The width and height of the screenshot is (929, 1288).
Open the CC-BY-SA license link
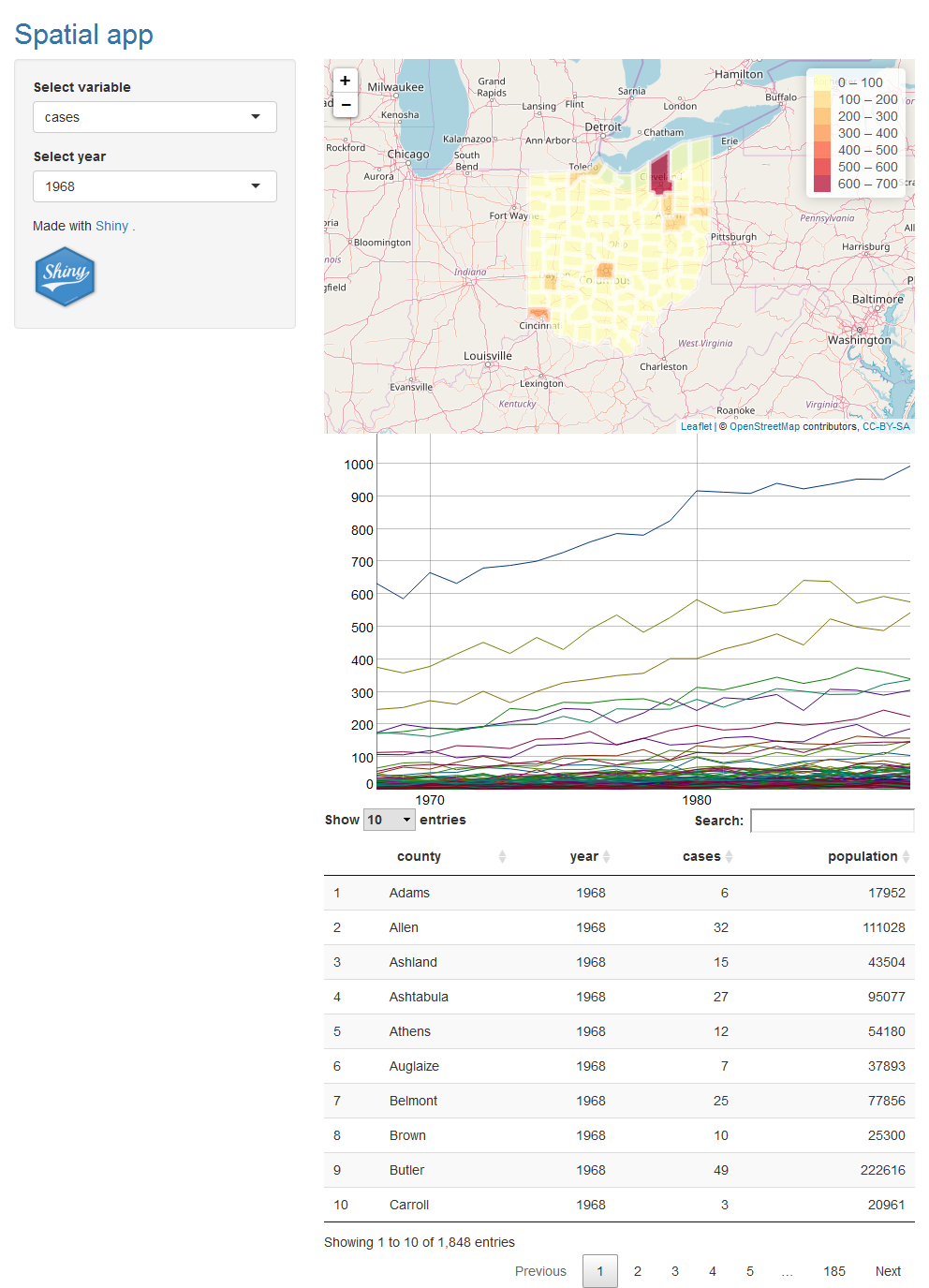[886, 426]
